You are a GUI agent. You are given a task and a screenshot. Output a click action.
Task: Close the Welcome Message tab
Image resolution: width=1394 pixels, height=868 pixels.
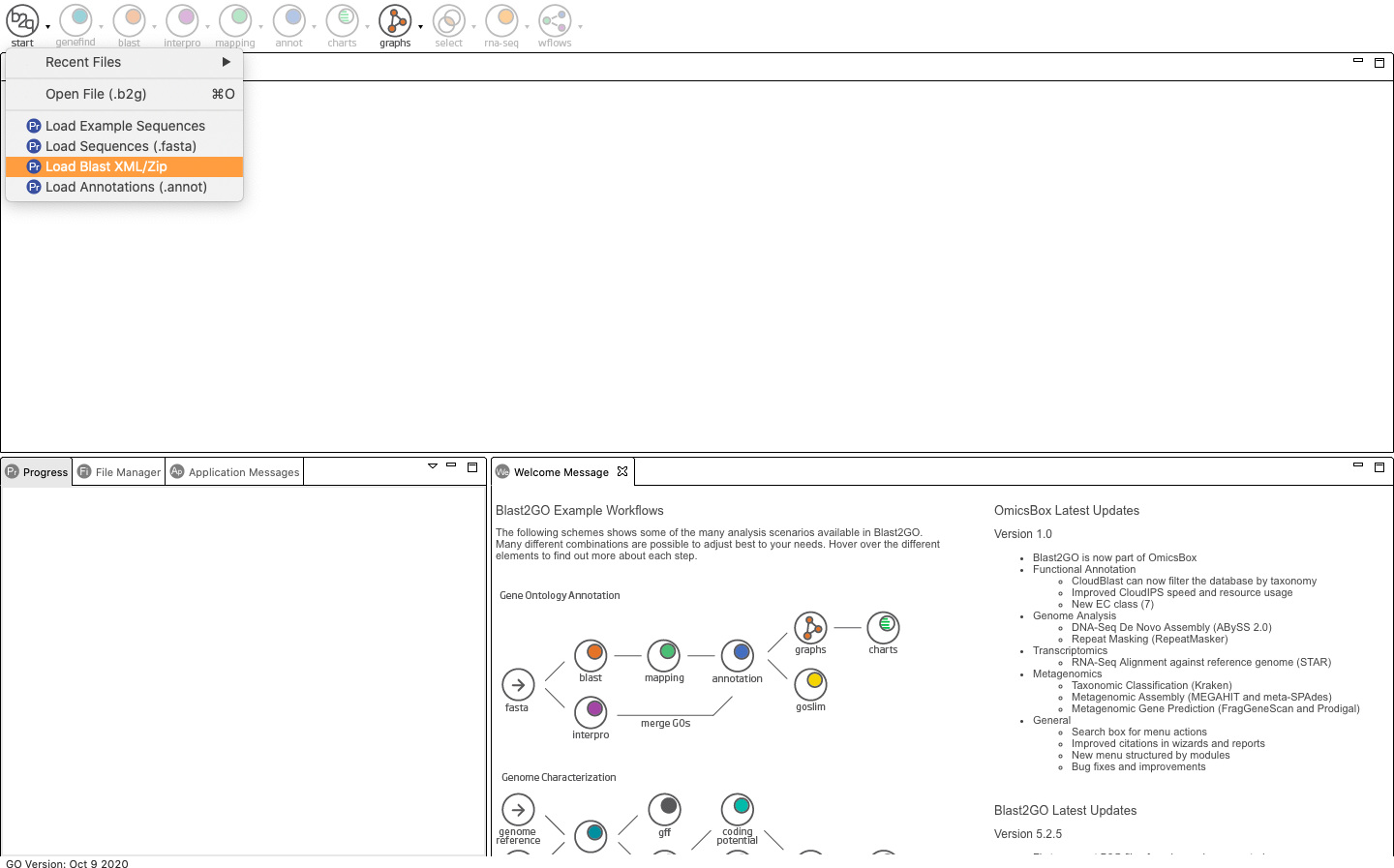(x=622, y=471)
